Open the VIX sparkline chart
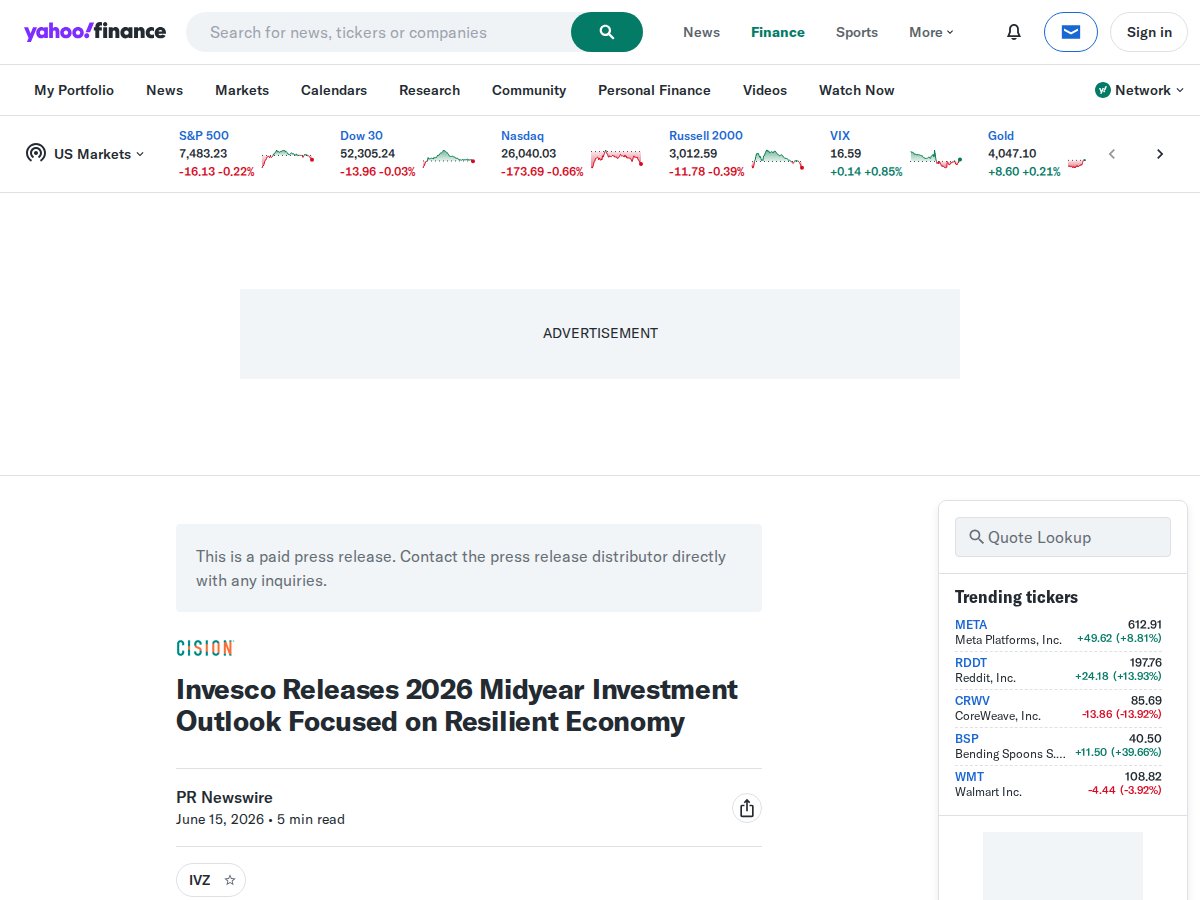The image size is (1200, 900). point(936,157)
